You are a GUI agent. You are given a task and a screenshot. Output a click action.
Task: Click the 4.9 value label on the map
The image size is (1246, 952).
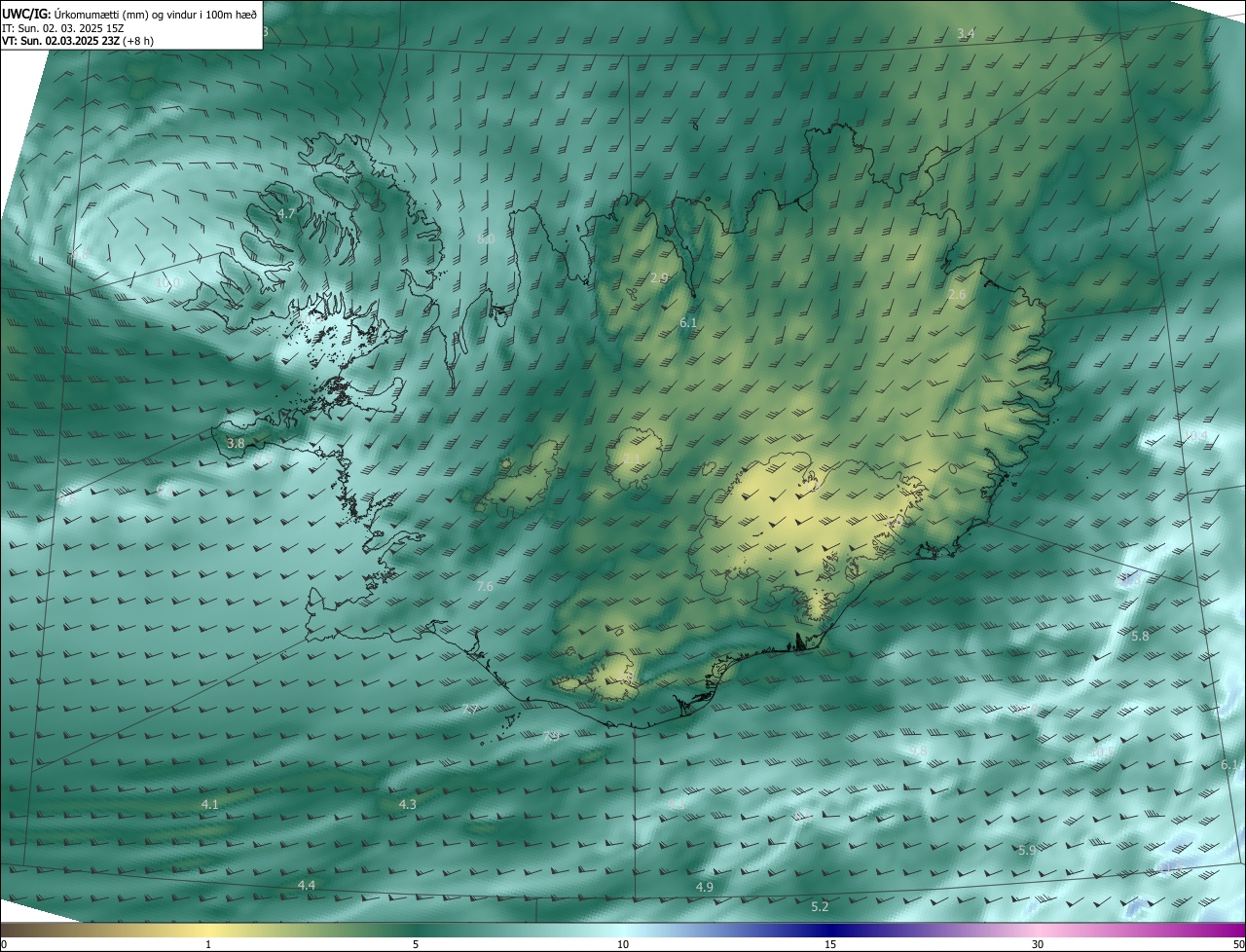pyautogui.click(x=705, y=887)
